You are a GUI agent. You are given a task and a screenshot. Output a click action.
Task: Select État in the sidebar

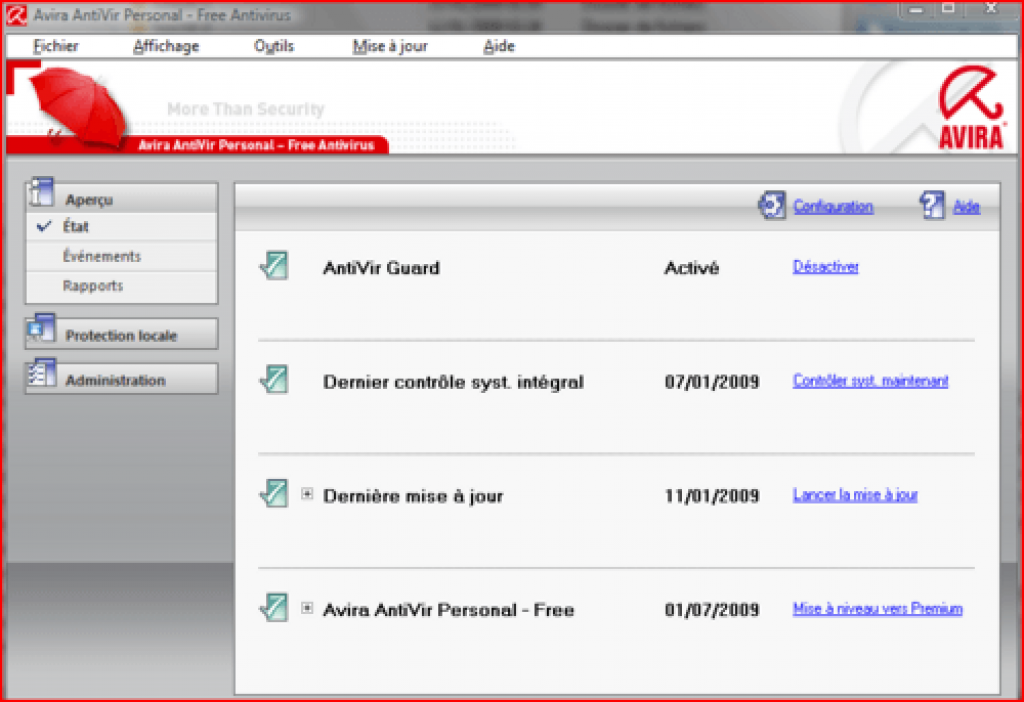click(121, 227)
